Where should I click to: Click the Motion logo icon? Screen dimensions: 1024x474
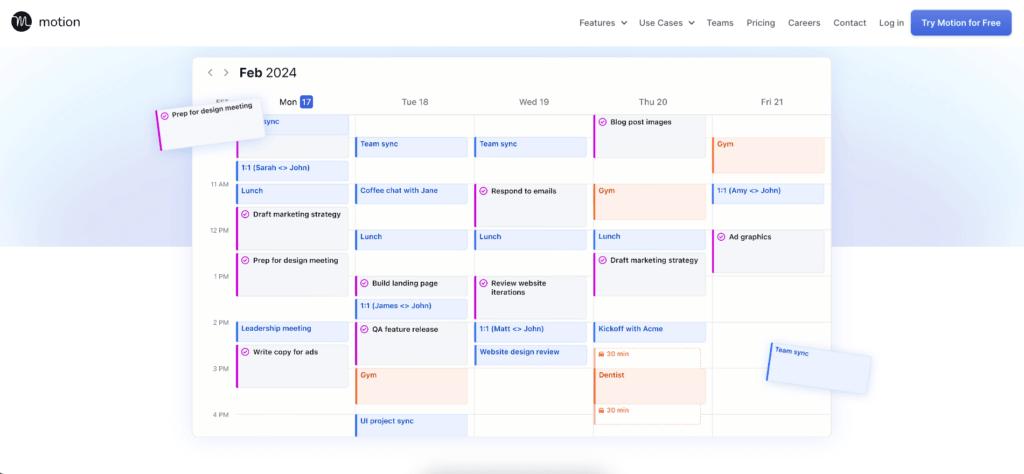point(22,22)
